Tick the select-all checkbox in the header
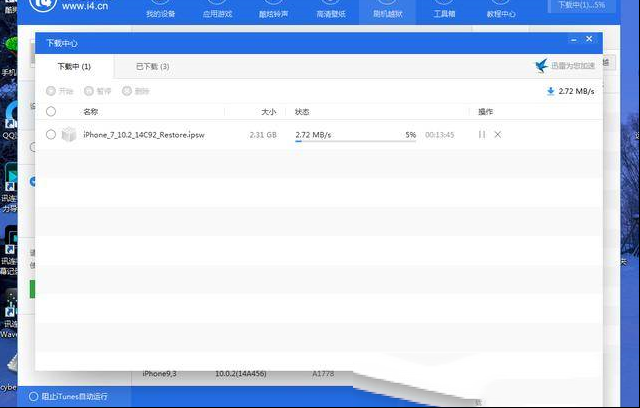The image size is (640, 408). coord(51,111)
